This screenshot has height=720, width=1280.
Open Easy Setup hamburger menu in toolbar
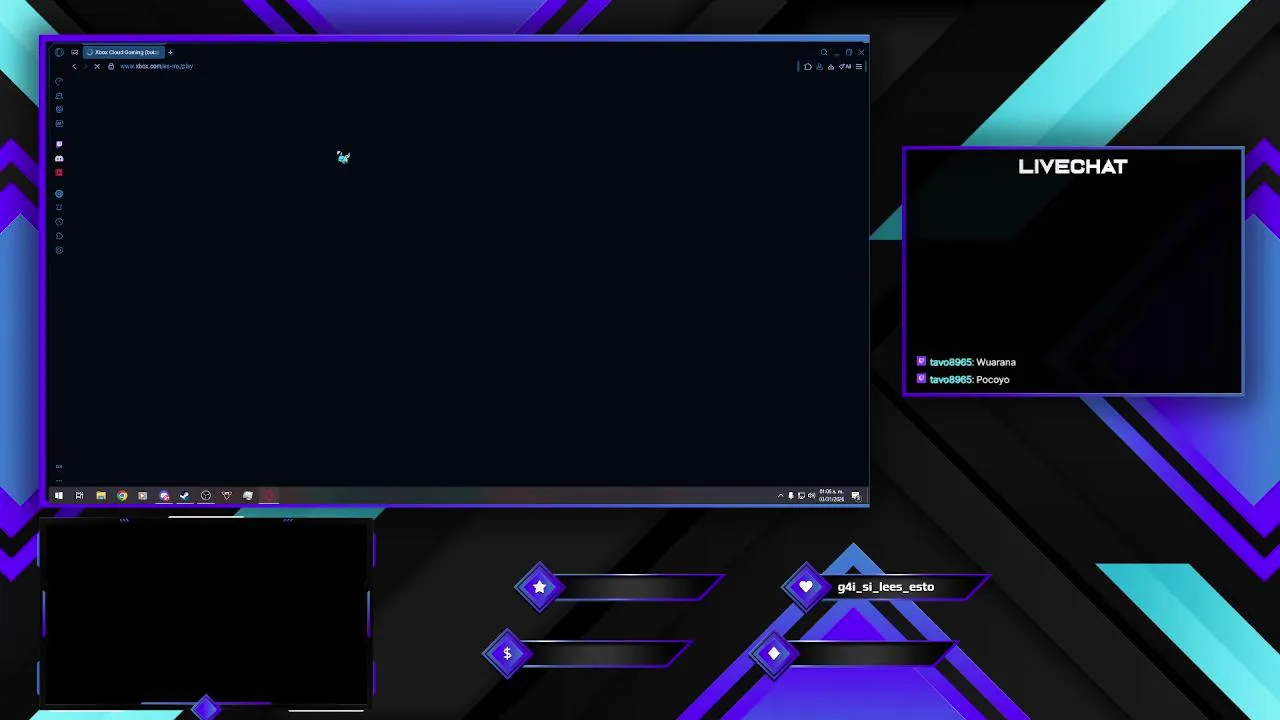[x=858, y=67]
